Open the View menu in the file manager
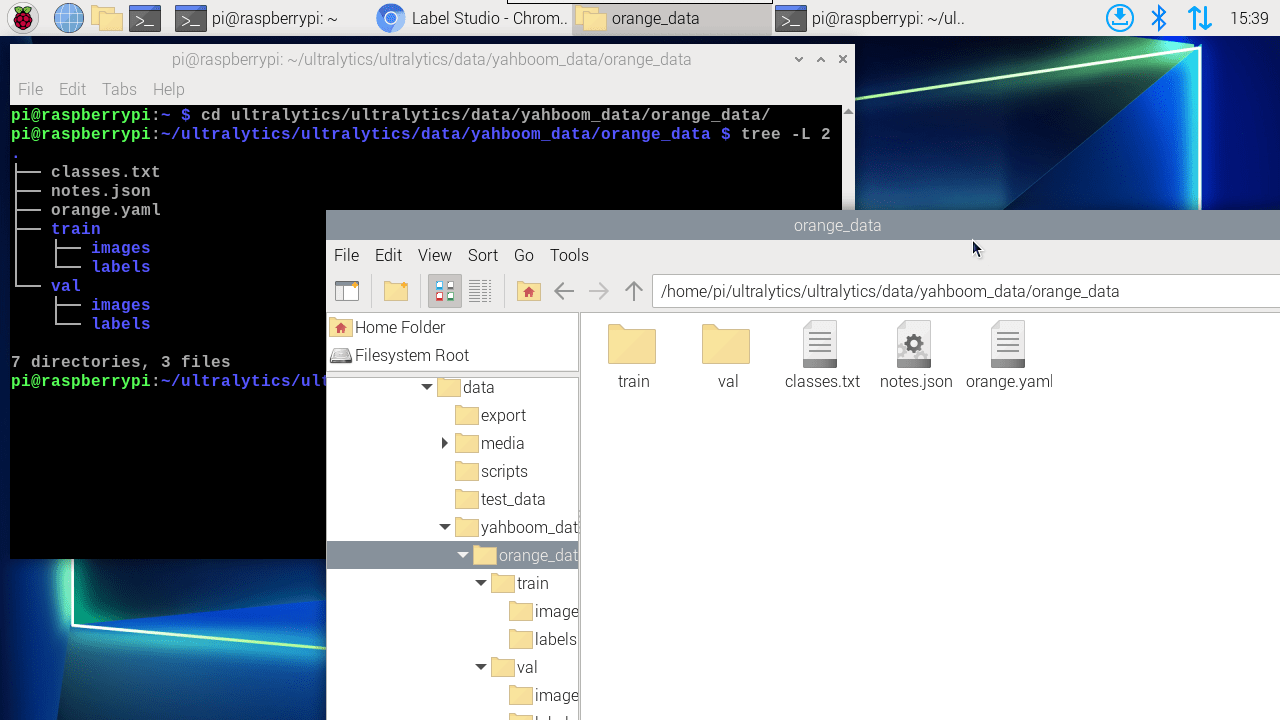Screen dimensions: 1280x720 434,255
